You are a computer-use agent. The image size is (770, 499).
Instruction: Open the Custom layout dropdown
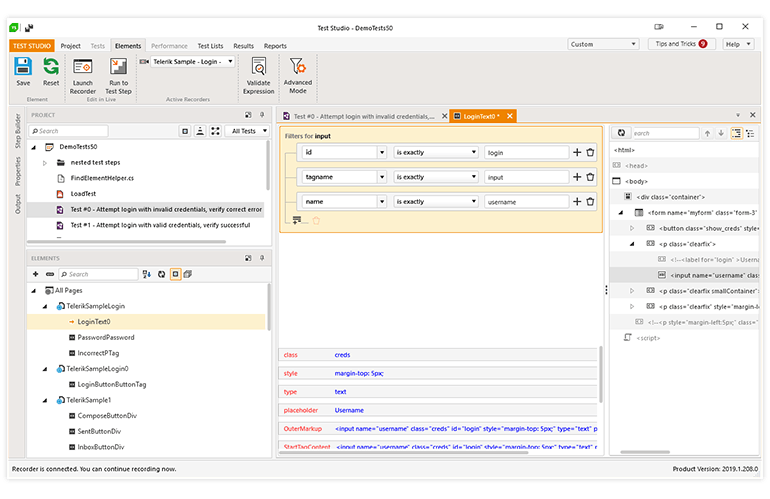pyautogui.click(x=603, y=44)
